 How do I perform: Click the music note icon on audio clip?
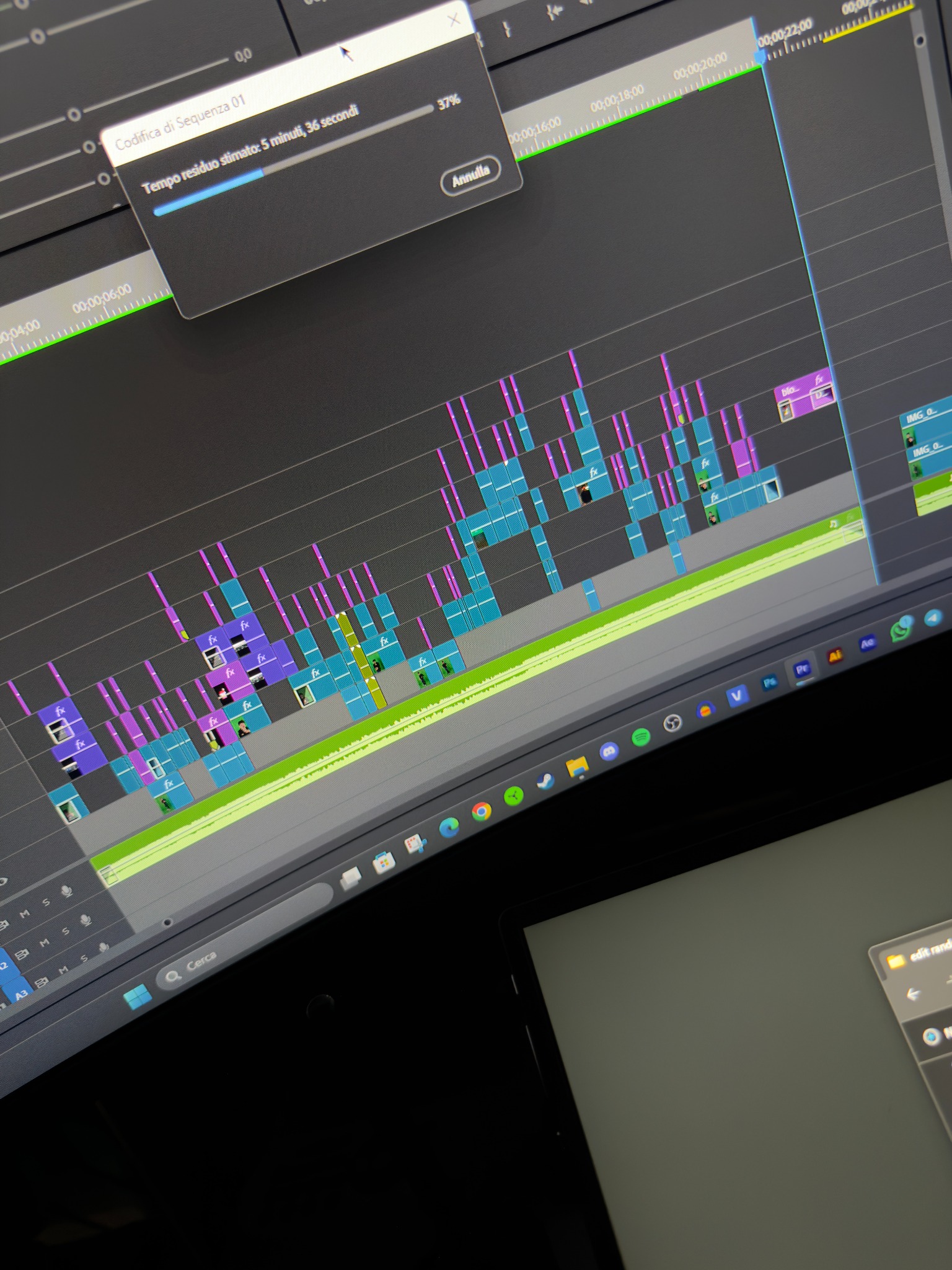pyautogui.click(x=834, y=524)
